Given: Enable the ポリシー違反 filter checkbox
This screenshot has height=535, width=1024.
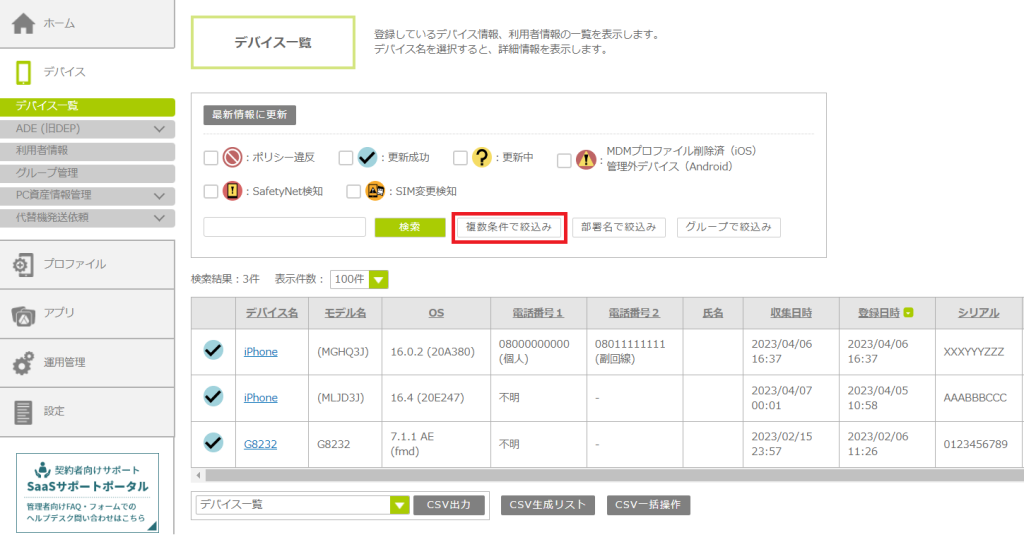Looking at the screenshot, I should tap(211, 158).
